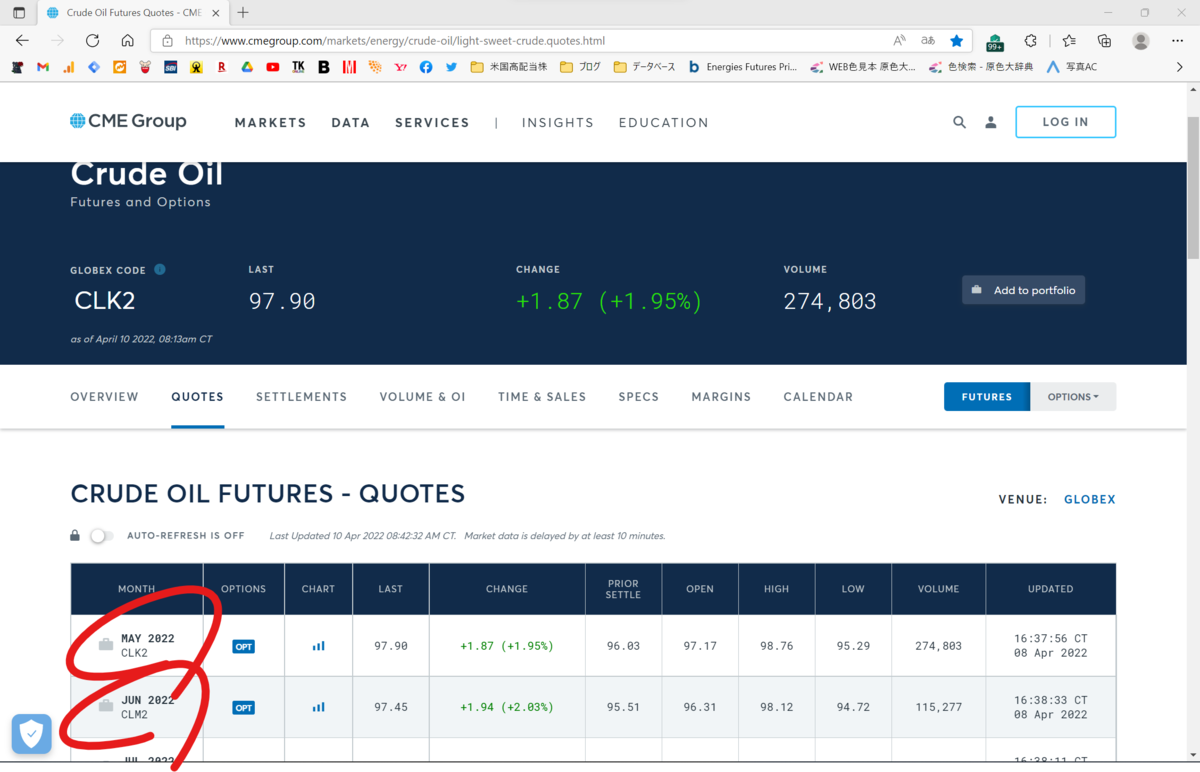Open the tab actions menu icon

click(19, 13)
